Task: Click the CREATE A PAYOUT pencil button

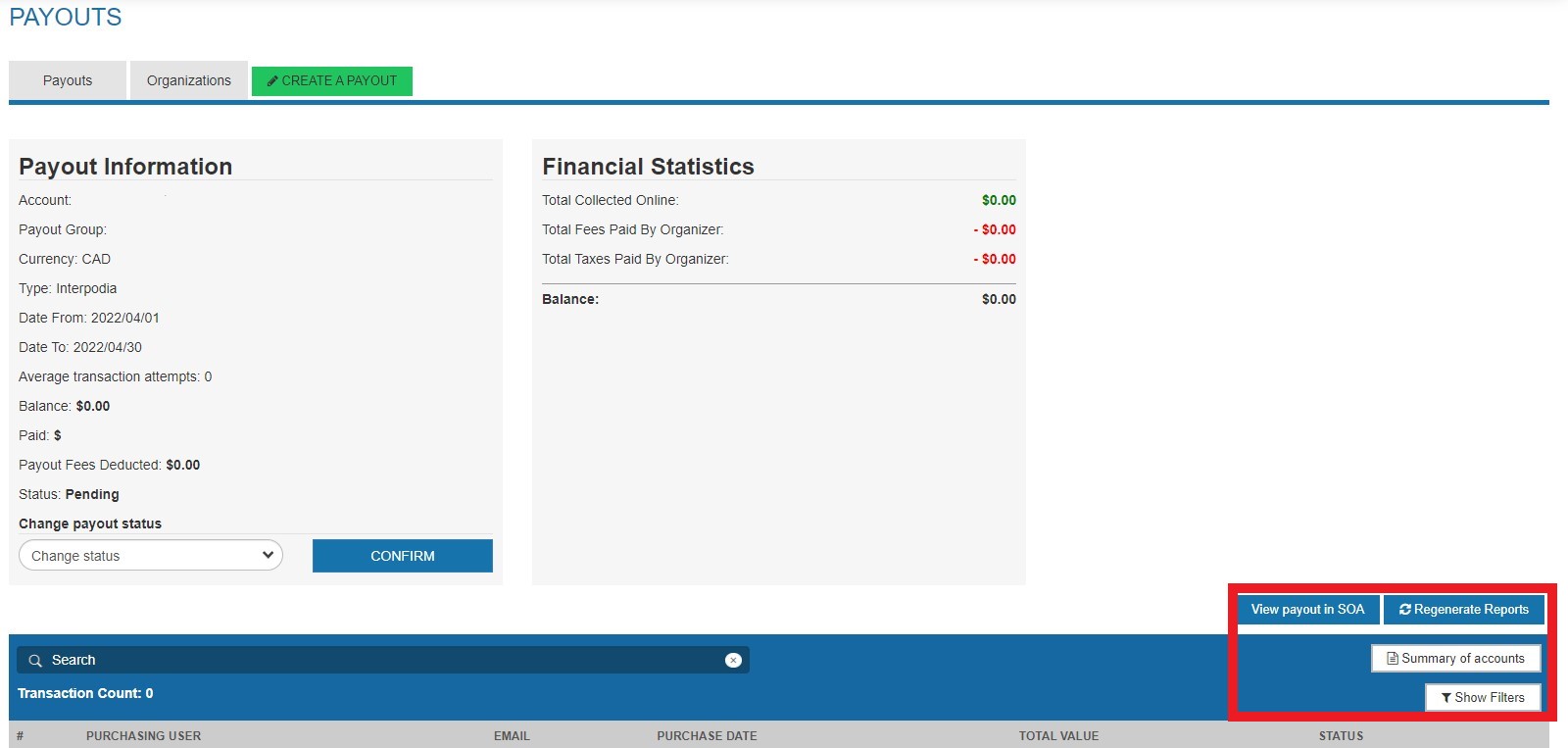Action: pyautogui.click(x=331, y=80)
